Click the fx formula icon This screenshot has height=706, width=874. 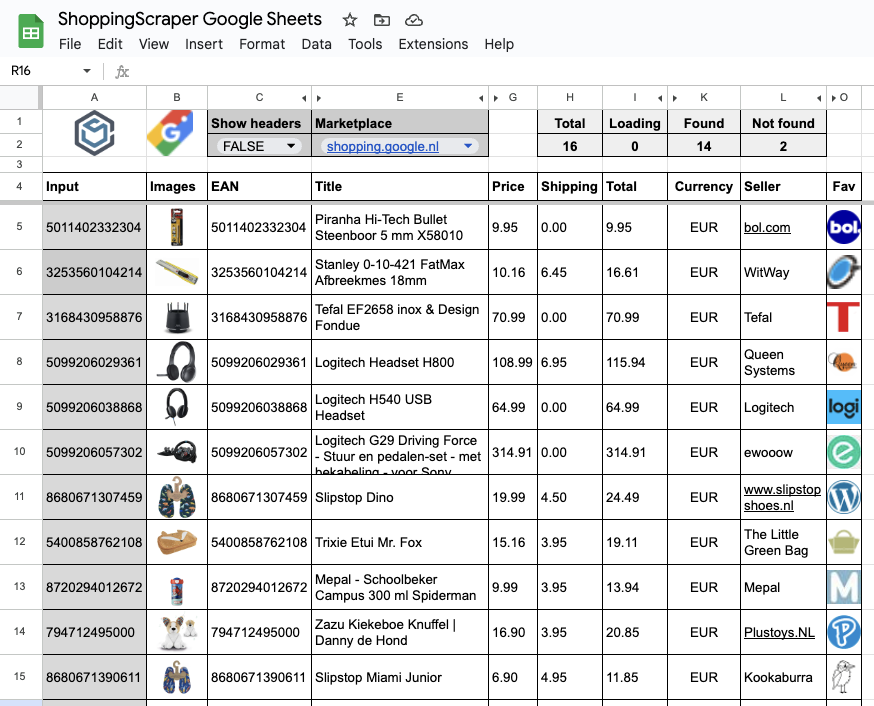coord(122,71)
